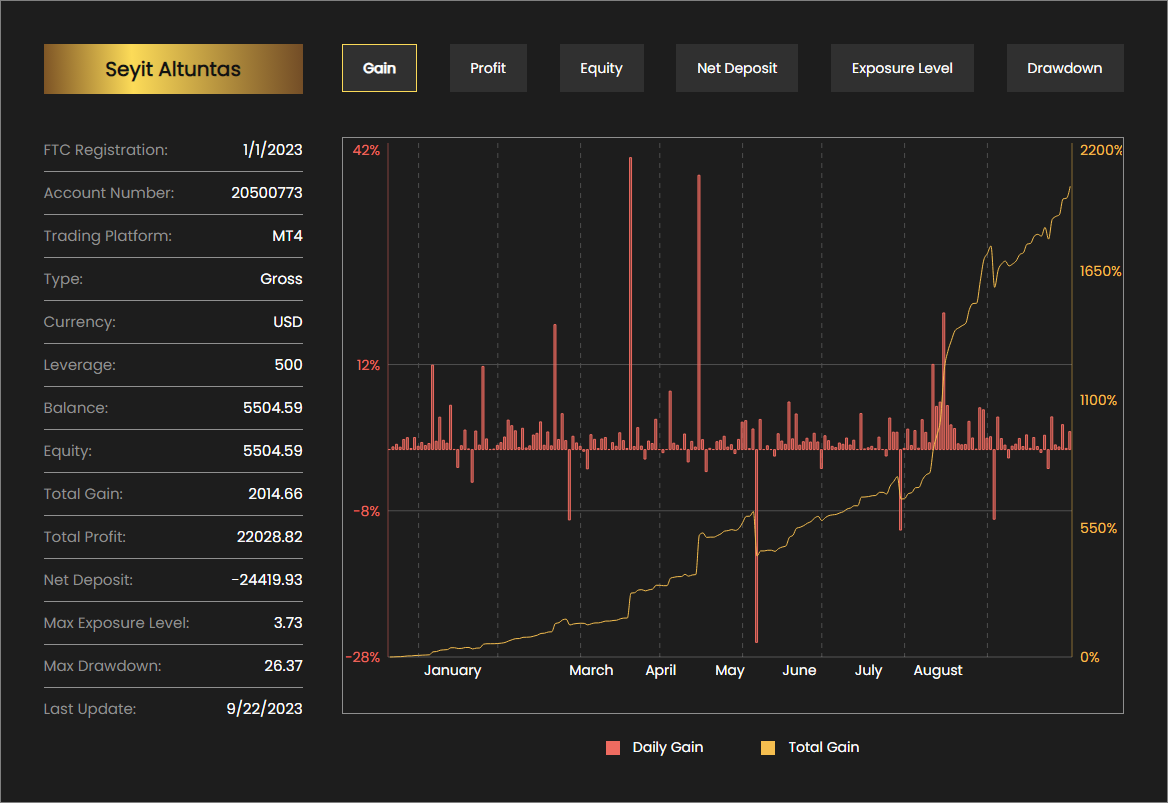Click the max exposure level value 3.73
The image size is (1168, 803).
[x=288, y=623]
